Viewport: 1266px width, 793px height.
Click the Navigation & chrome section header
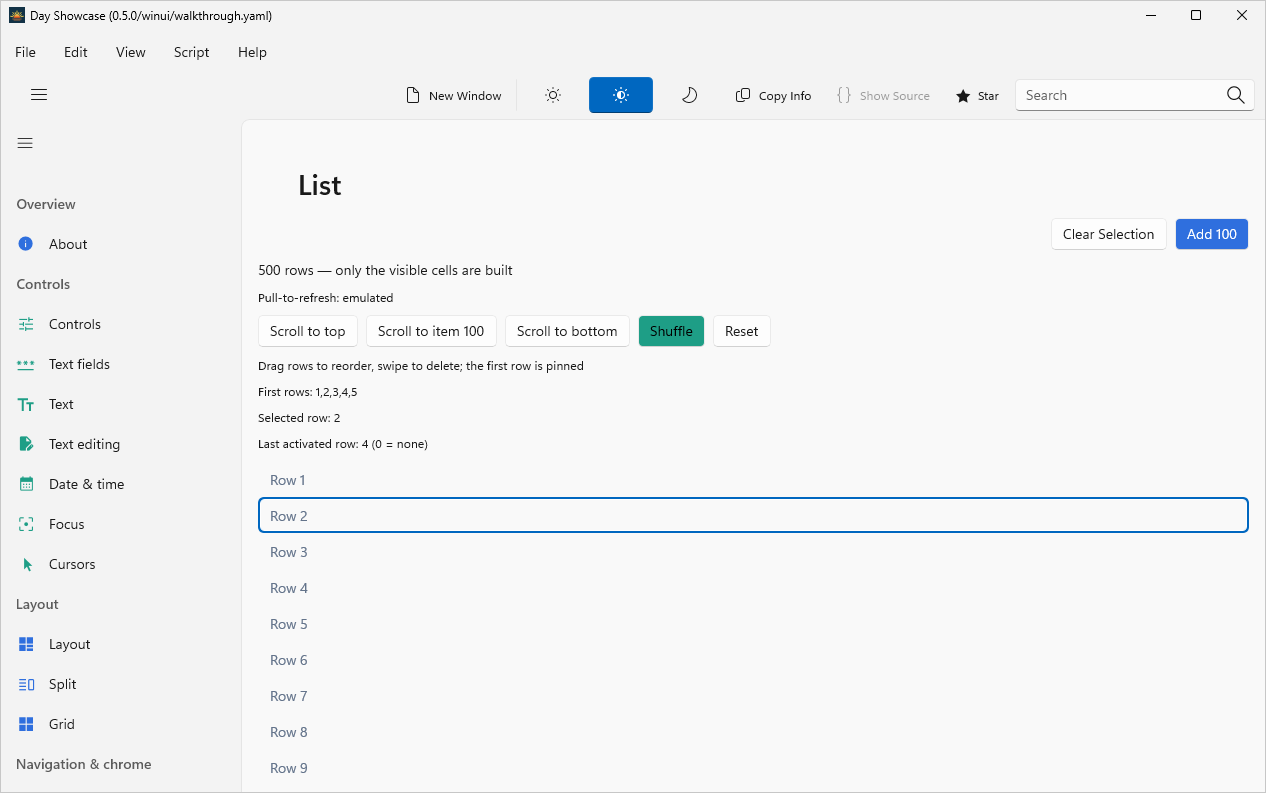pyautogui.click(x=84, y=764)
